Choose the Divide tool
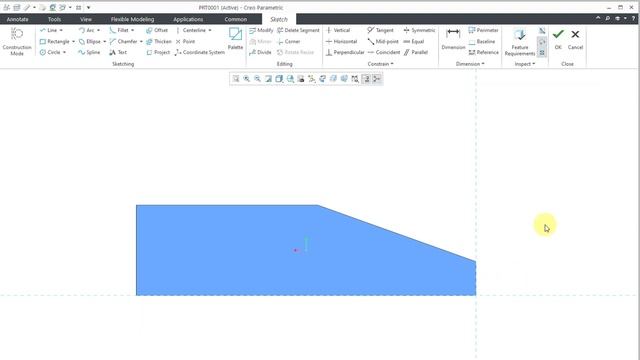 (260, 52)
